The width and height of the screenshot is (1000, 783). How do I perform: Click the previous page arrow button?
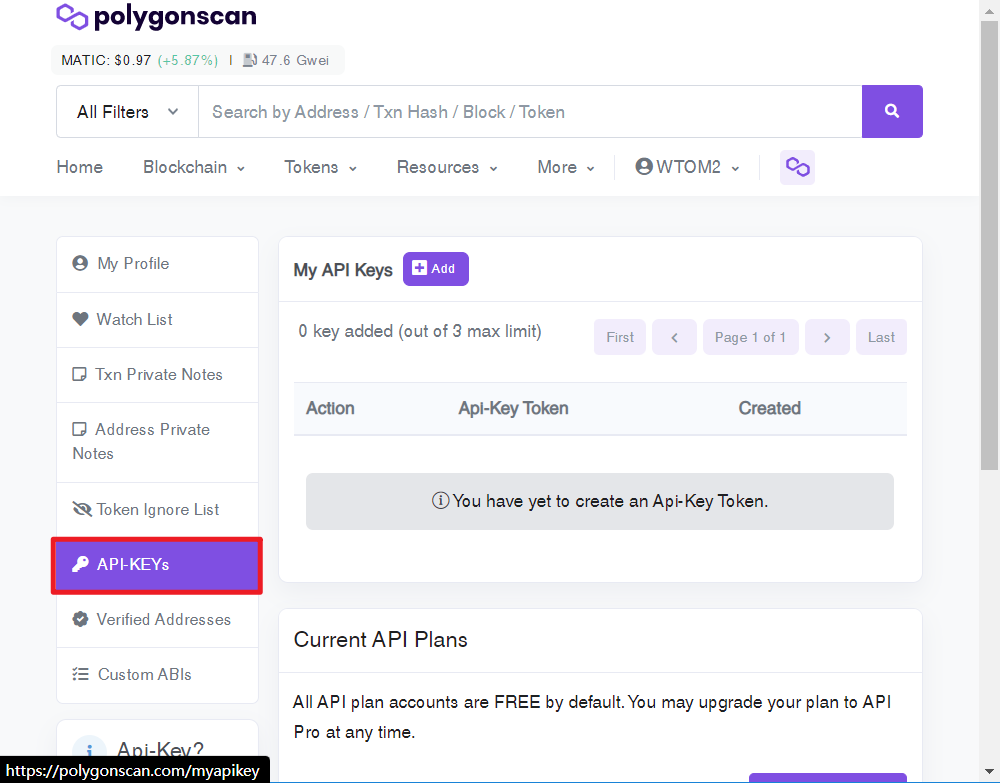tap(674, 337)
